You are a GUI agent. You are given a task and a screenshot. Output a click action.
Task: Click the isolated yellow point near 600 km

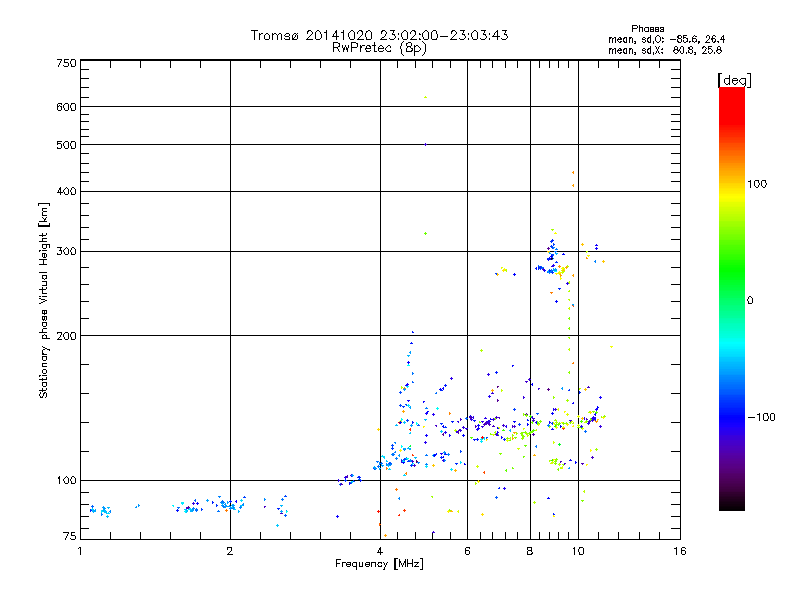426,97
